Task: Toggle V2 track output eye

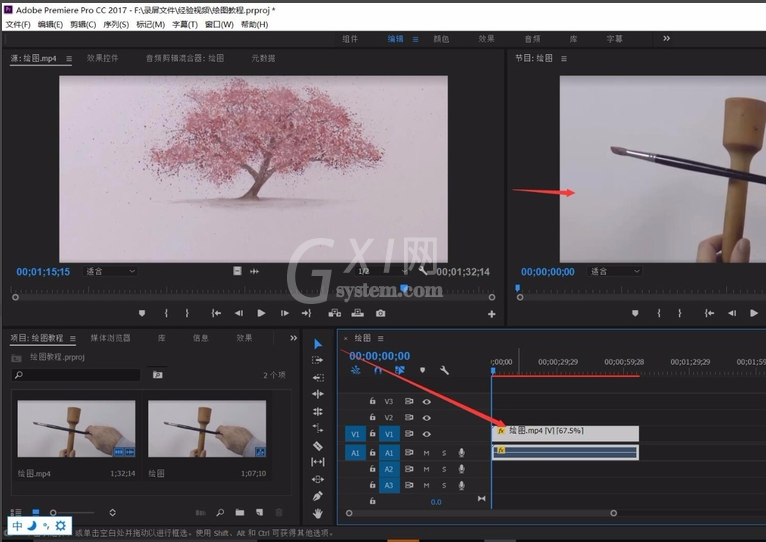Action: [x=426, y=418]
